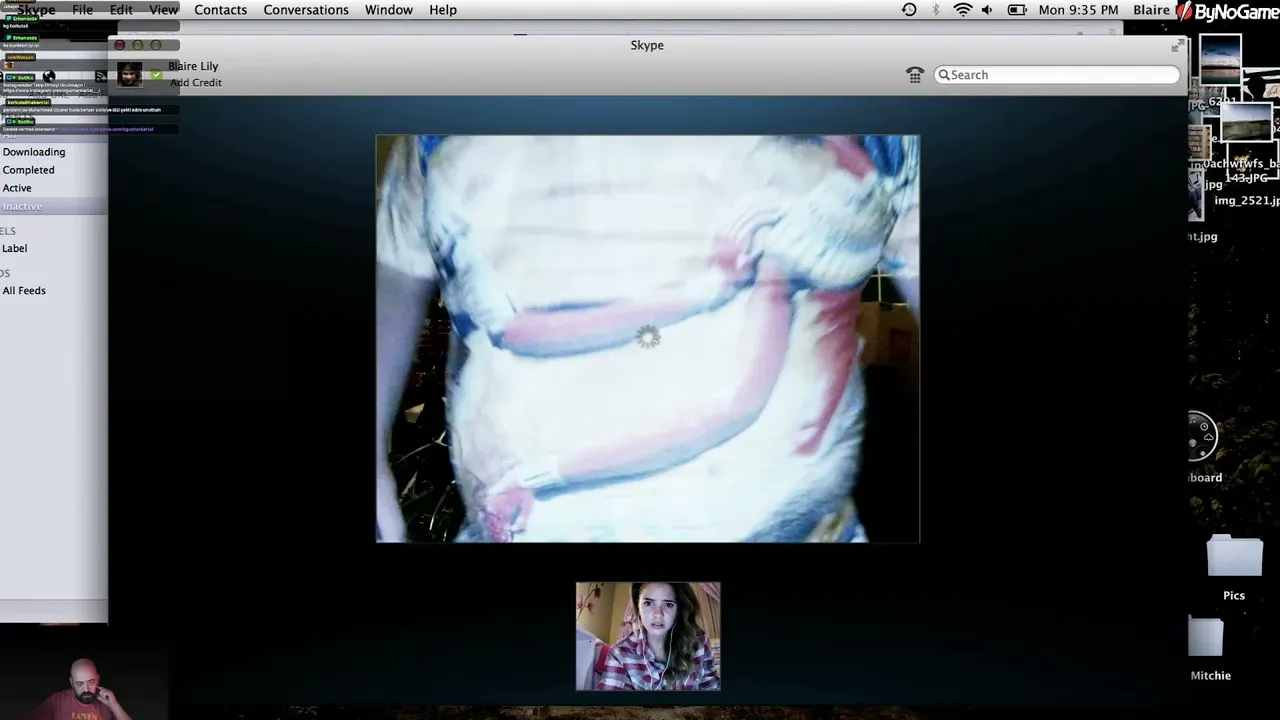Click the Add Credit link
This screenshot has height=720, width=1280.
[x=196, y=83]
